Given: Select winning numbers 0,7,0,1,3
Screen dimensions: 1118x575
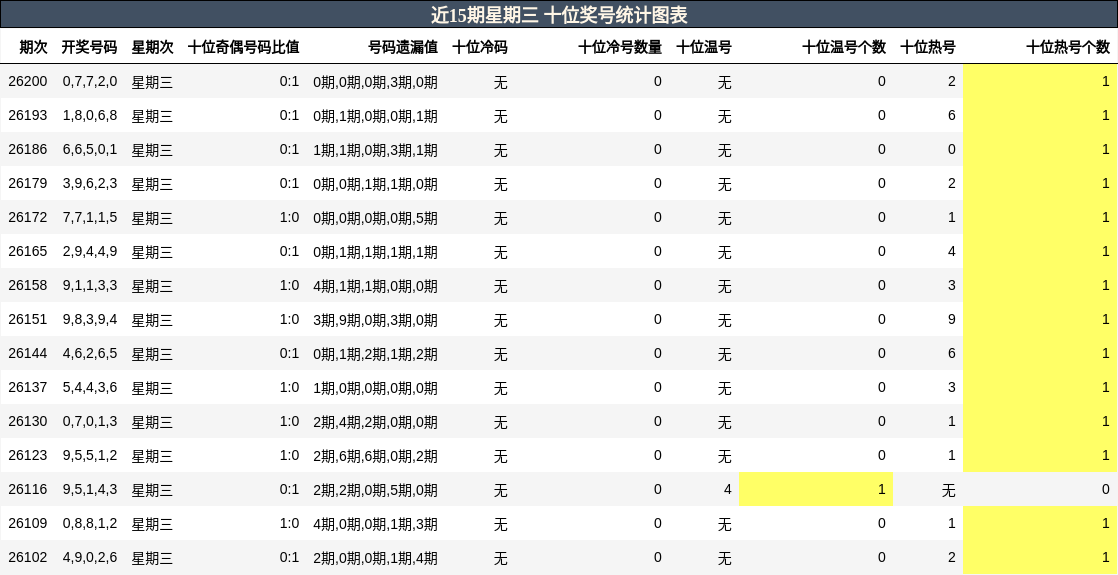Looking at the screenshot, I should [90, 422].
